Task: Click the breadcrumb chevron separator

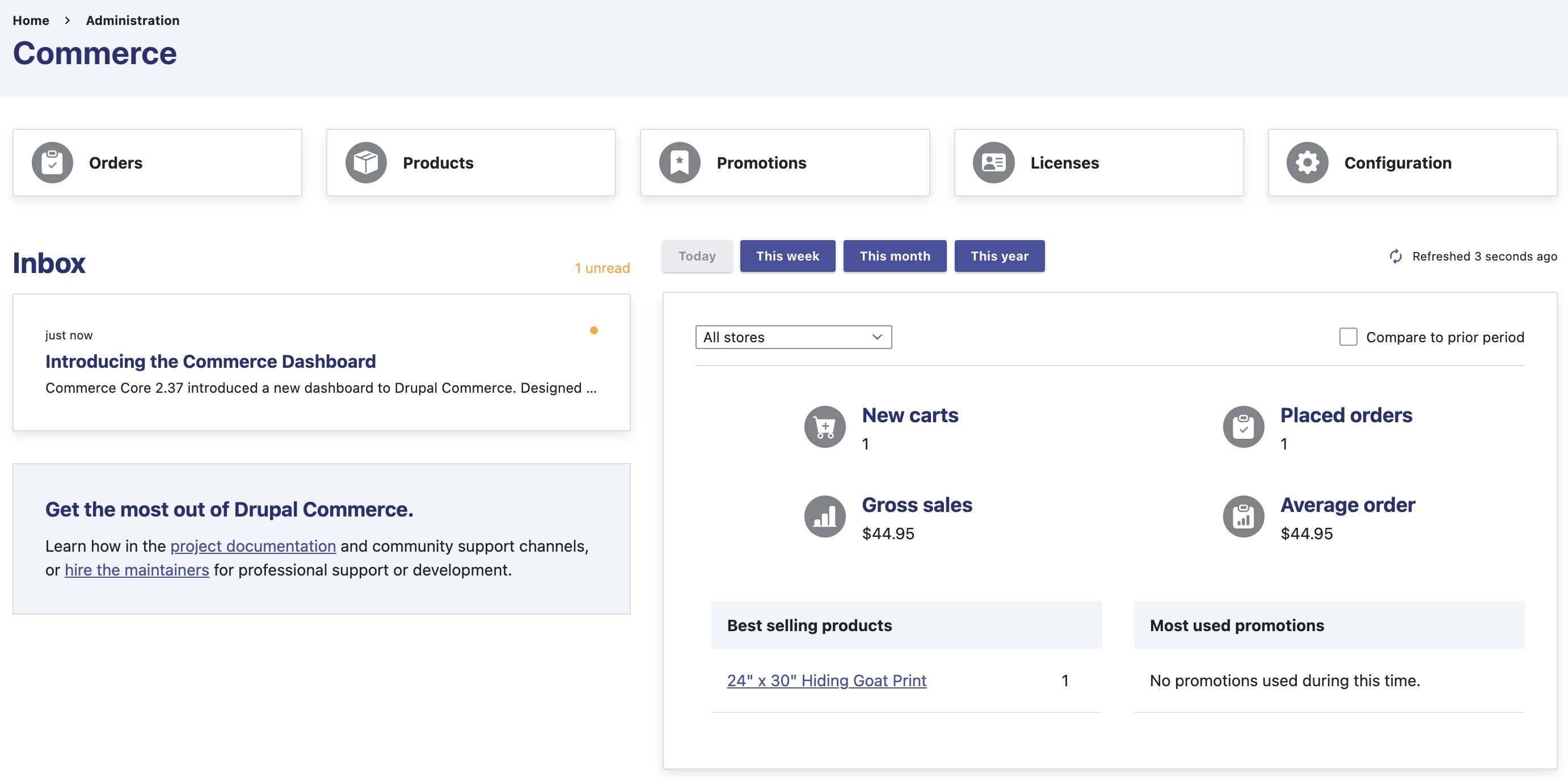Action: click(x=68, y=20)
